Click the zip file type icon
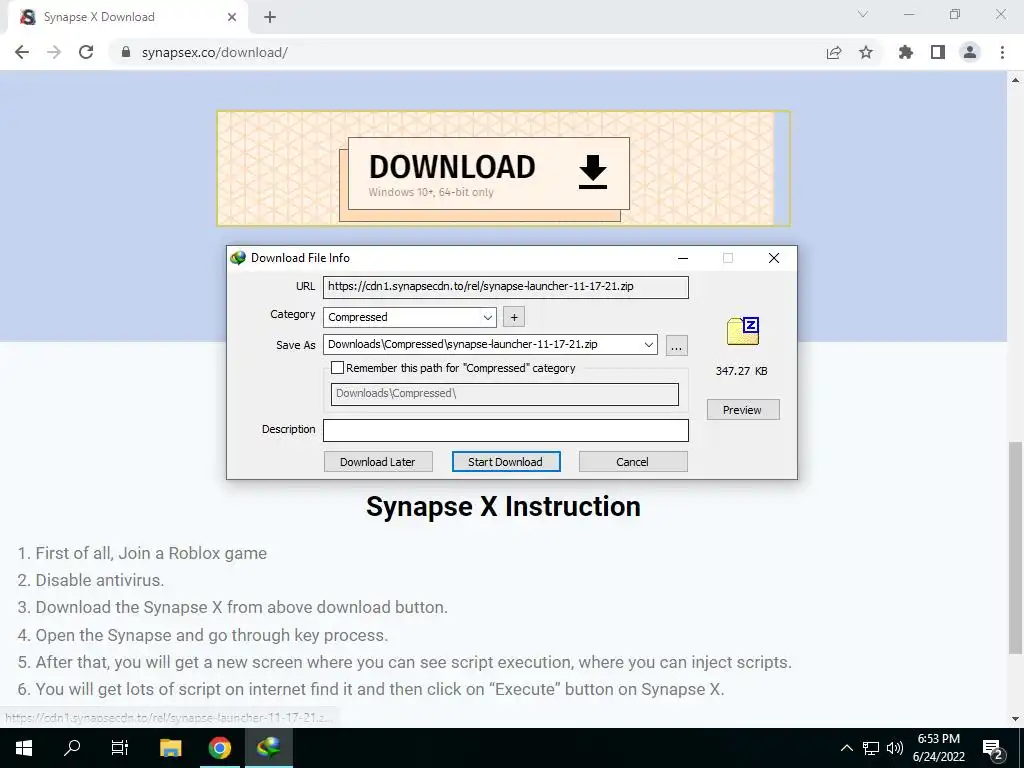This screenshot has height=768, width=1024. 743,331
